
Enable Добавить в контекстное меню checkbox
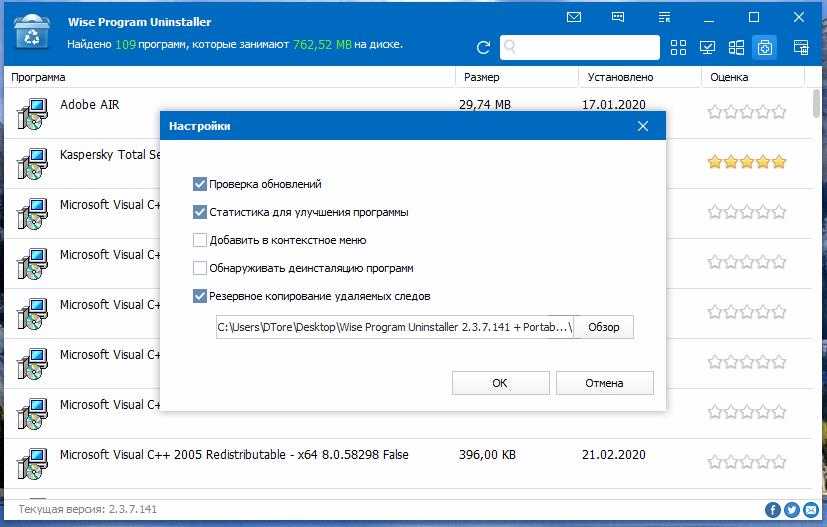coord(199,240)
